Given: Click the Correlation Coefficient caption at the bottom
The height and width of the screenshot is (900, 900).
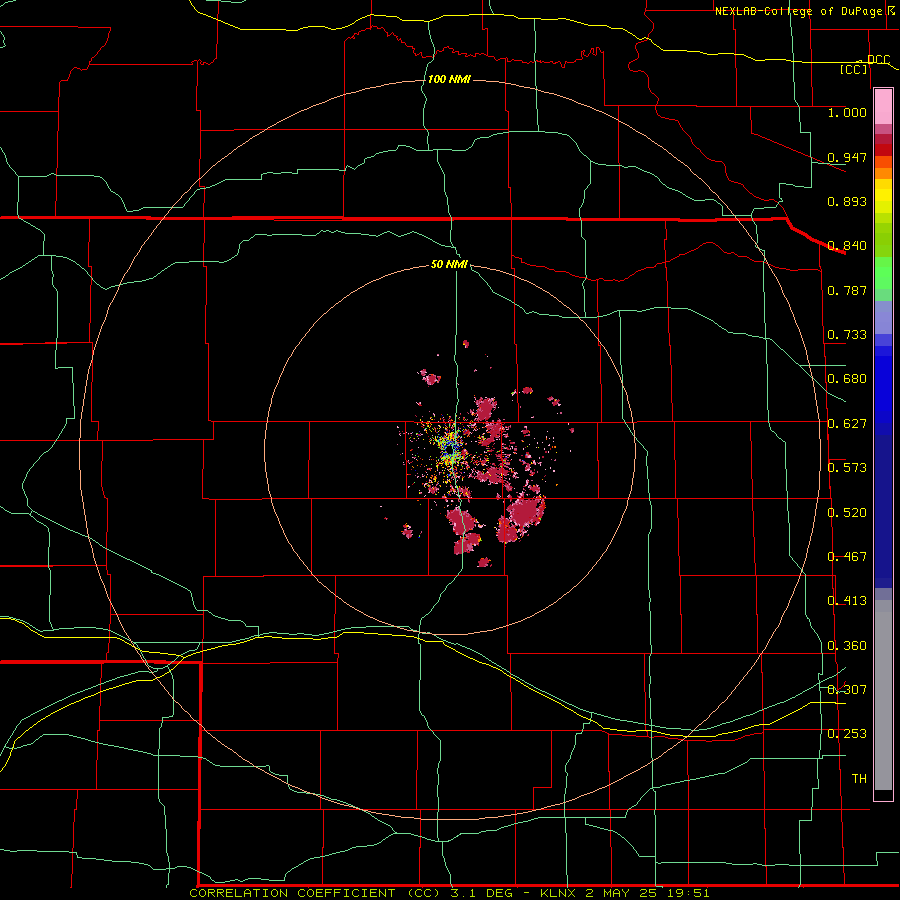Looking at the screenshot, I should 449,893.
